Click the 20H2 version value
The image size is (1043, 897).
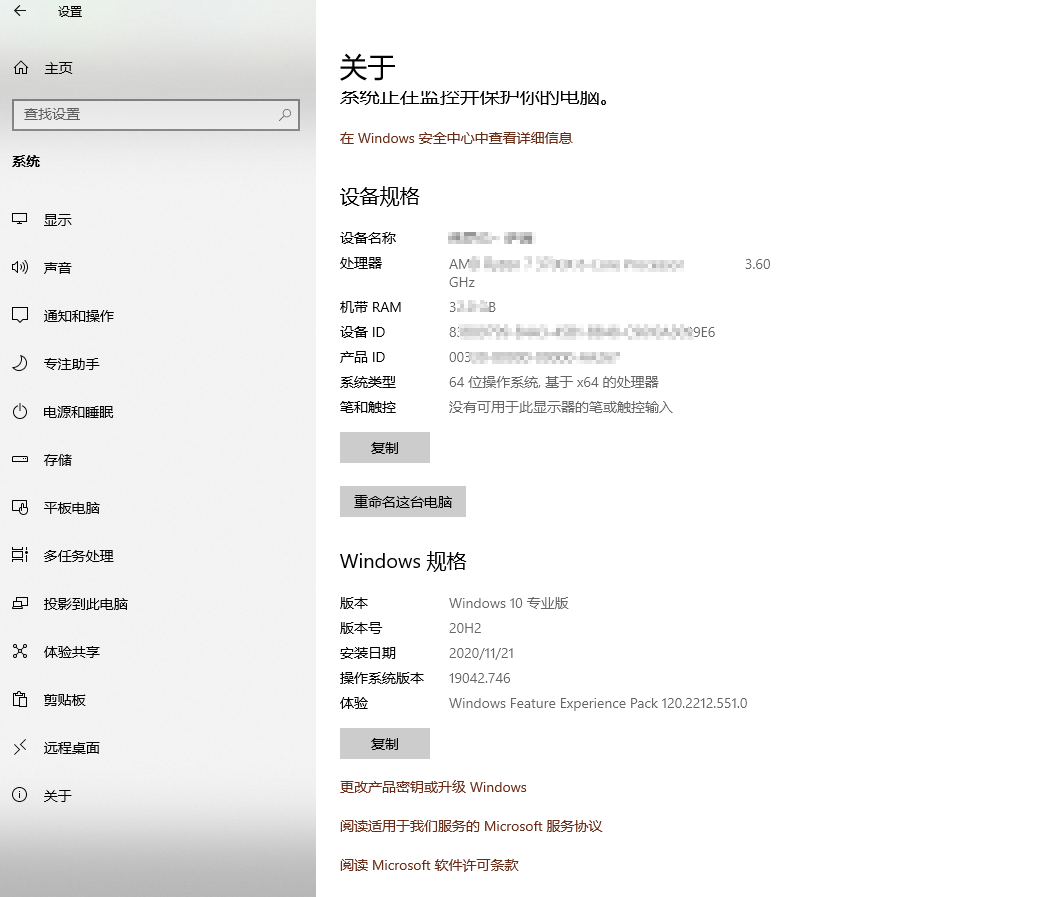(465, 628)
